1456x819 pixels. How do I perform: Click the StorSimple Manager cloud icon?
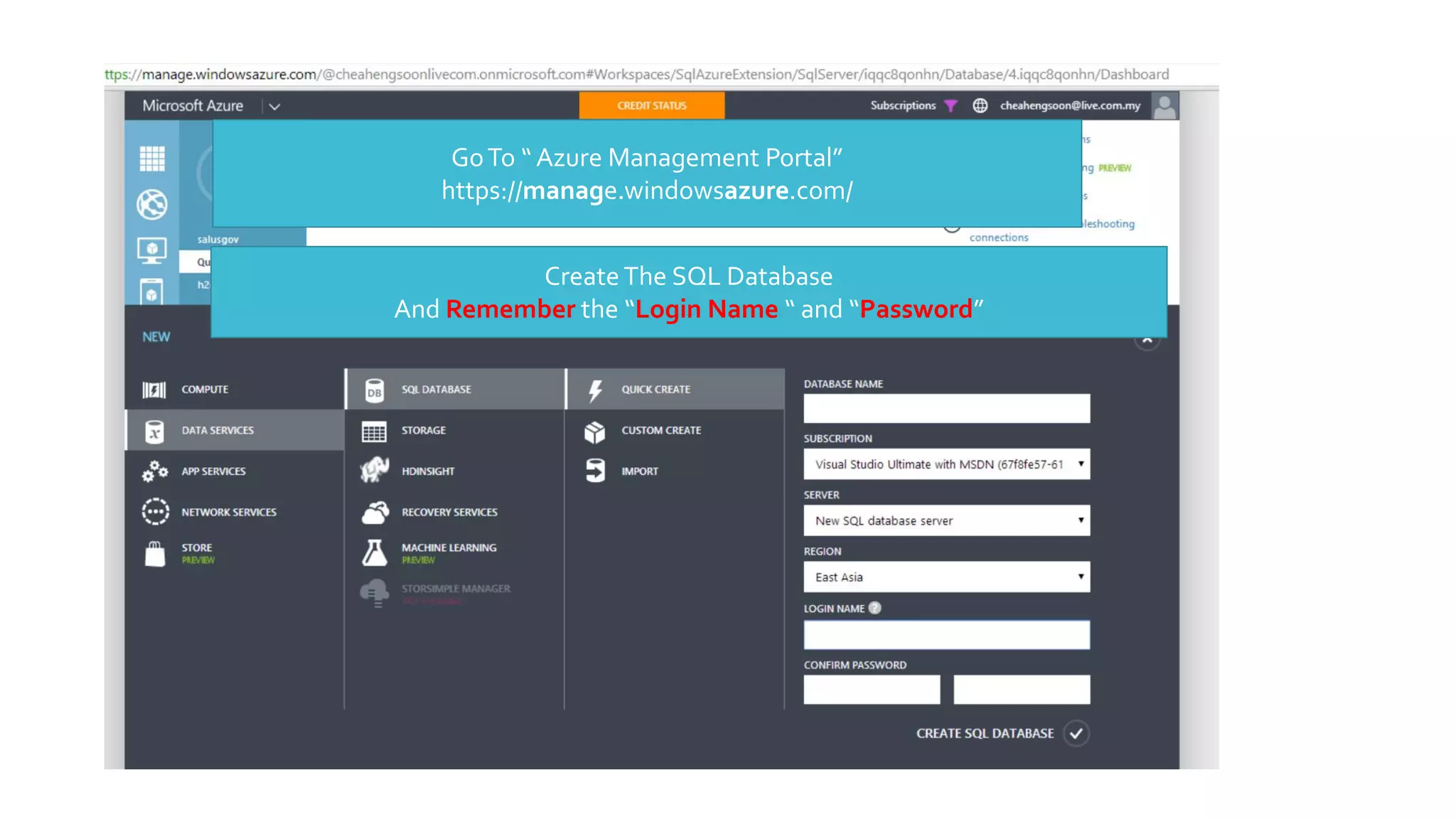tap(375, 593)
